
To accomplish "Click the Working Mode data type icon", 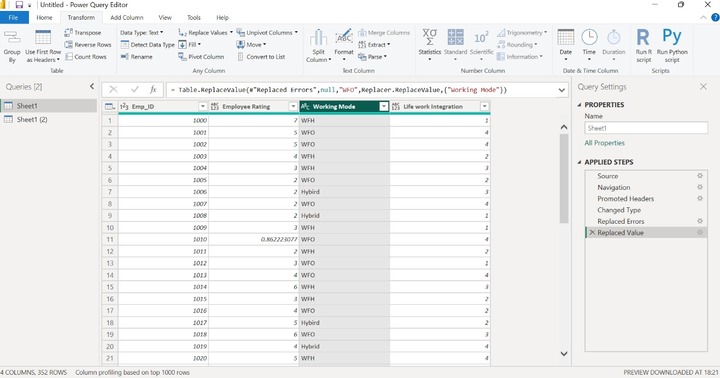I will 305,107.
